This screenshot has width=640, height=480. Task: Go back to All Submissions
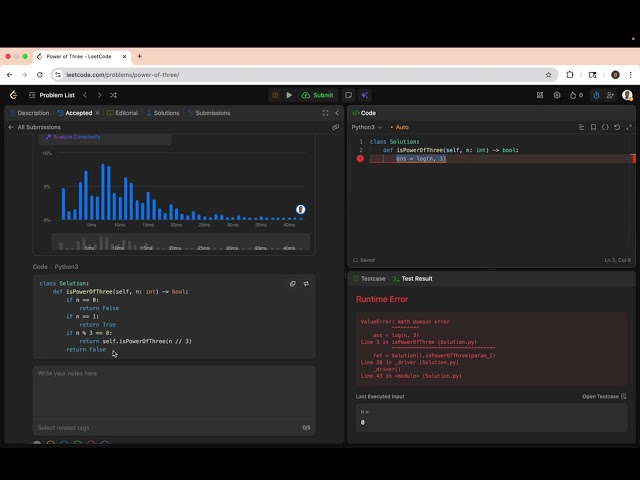coord(34,127)
